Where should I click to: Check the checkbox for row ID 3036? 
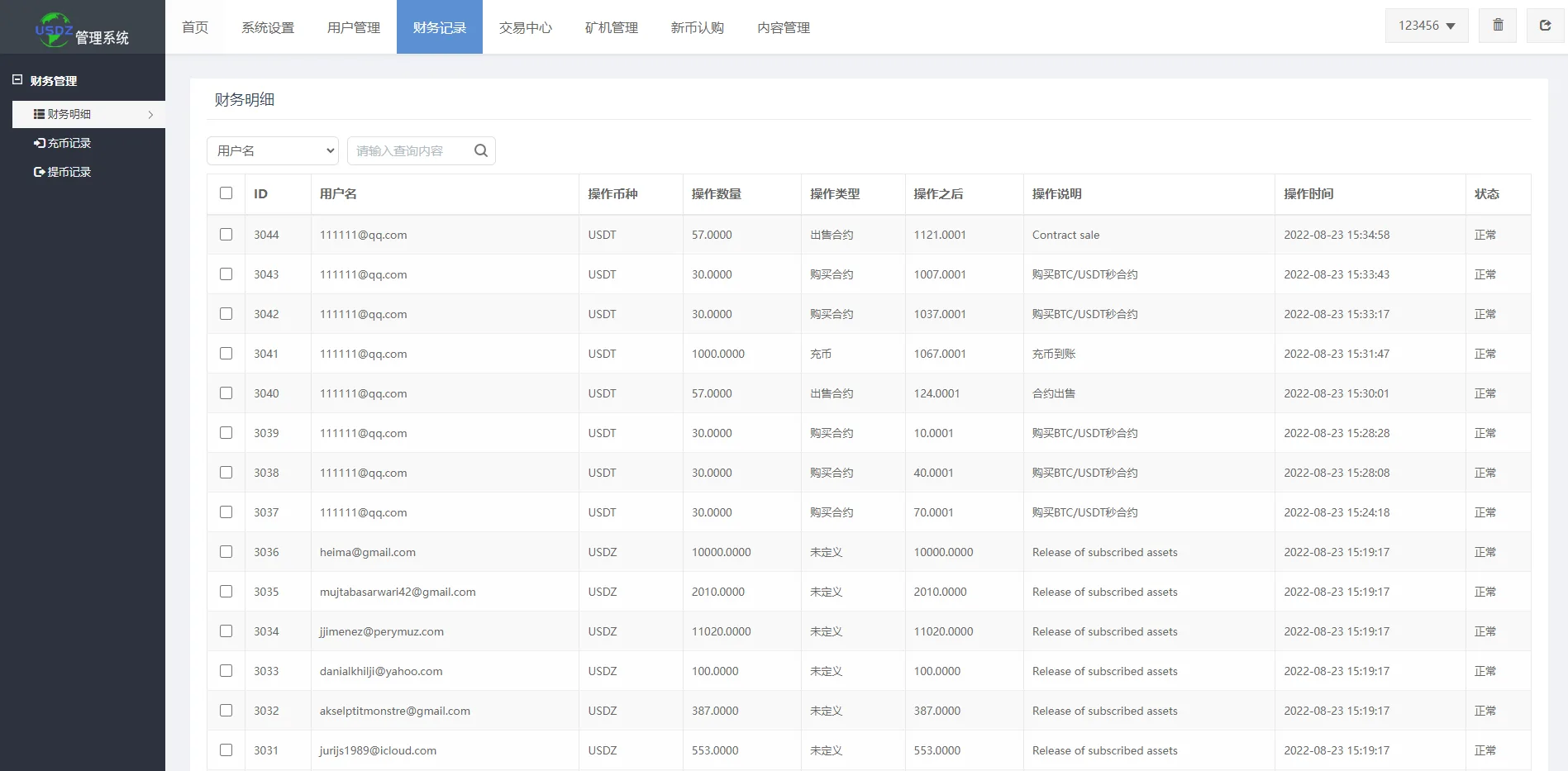(x=226, y=551)
